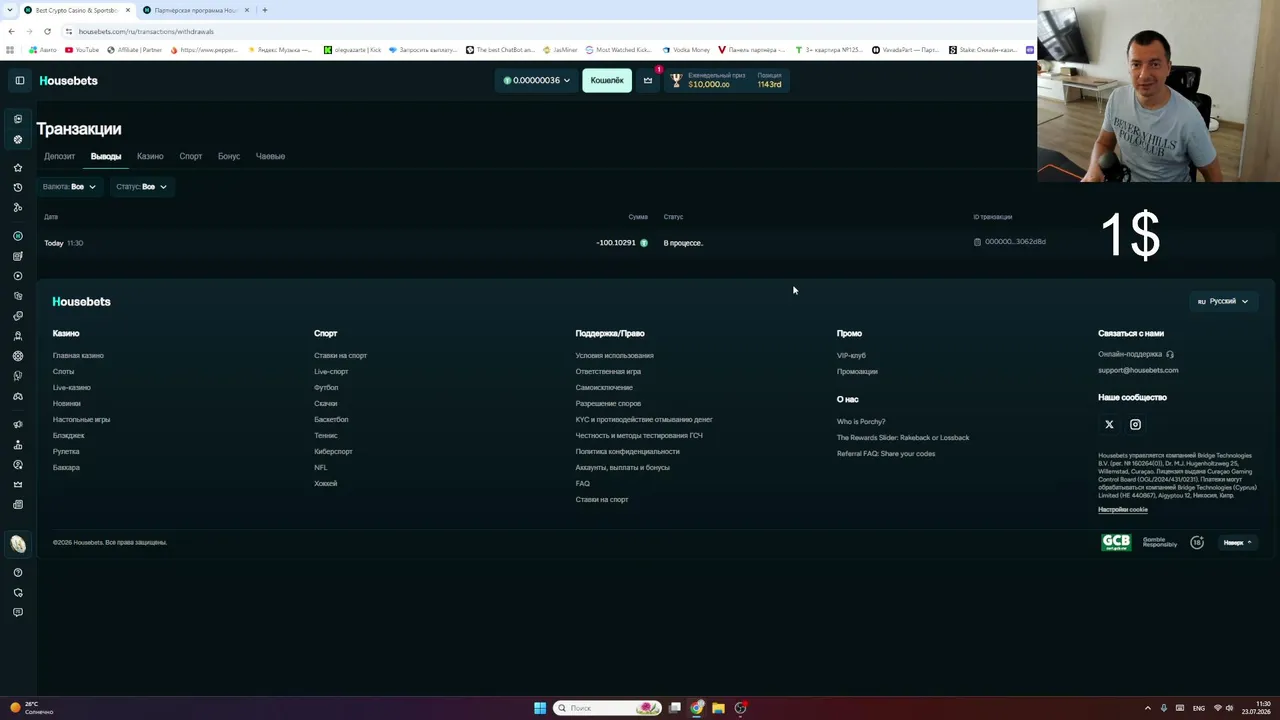Open the weekly prize $10,000 trophy widget

click(727, 80)
